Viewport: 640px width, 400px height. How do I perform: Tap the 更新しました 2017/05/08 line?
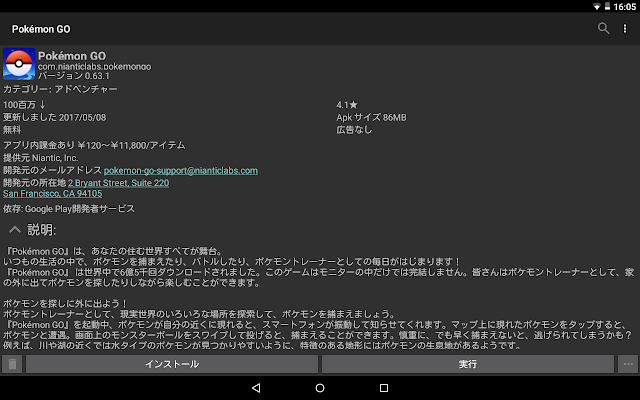54,118
